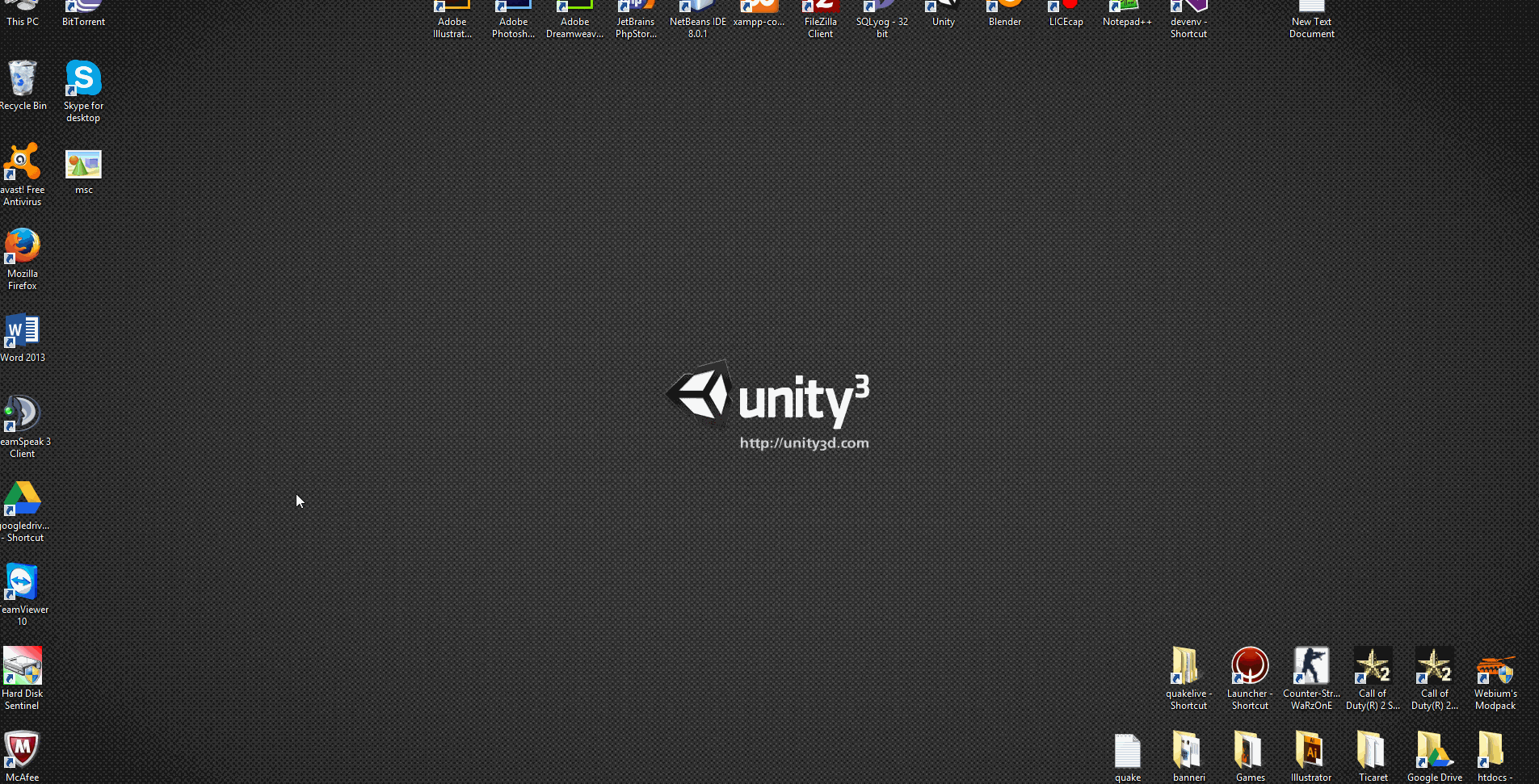
Task: Select the Hard Disk Sentinel icon
Action: click(23, 678)
